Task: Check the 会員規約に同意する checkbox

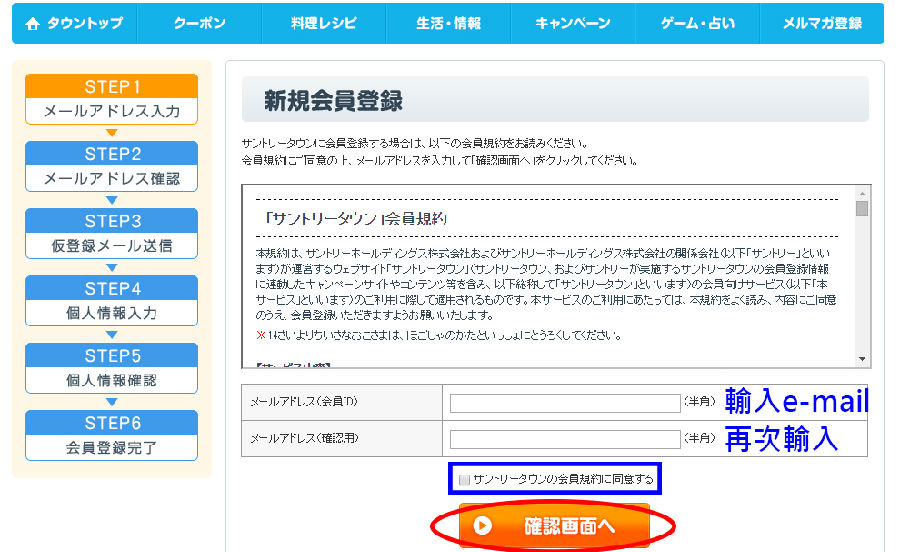Action: click(464, 480)
